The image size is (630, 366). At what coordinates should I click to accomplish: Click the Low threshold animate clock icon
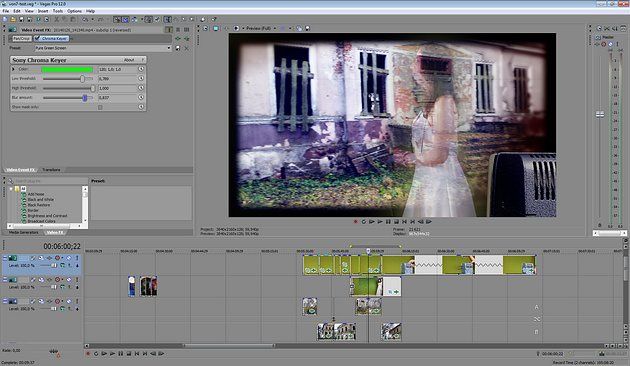[141, 78]
